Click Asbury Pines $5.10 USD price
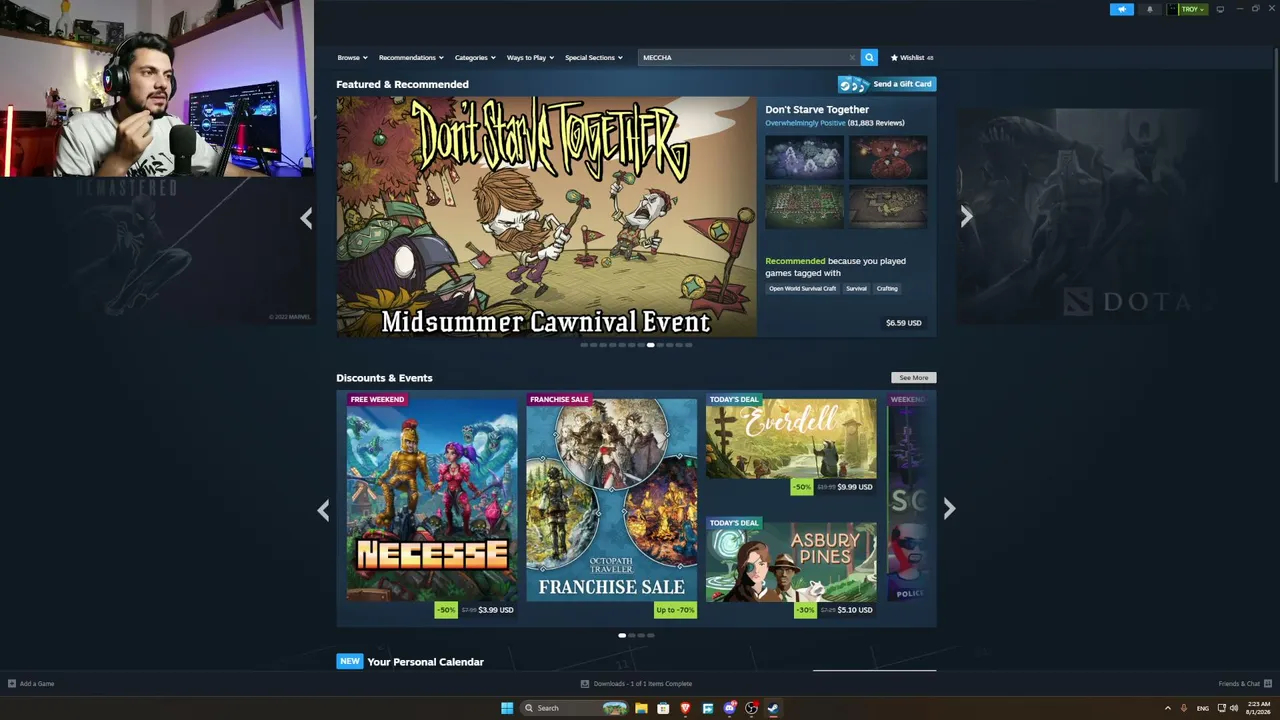Viewport: 1280px width, 720px height. (855, 610)
